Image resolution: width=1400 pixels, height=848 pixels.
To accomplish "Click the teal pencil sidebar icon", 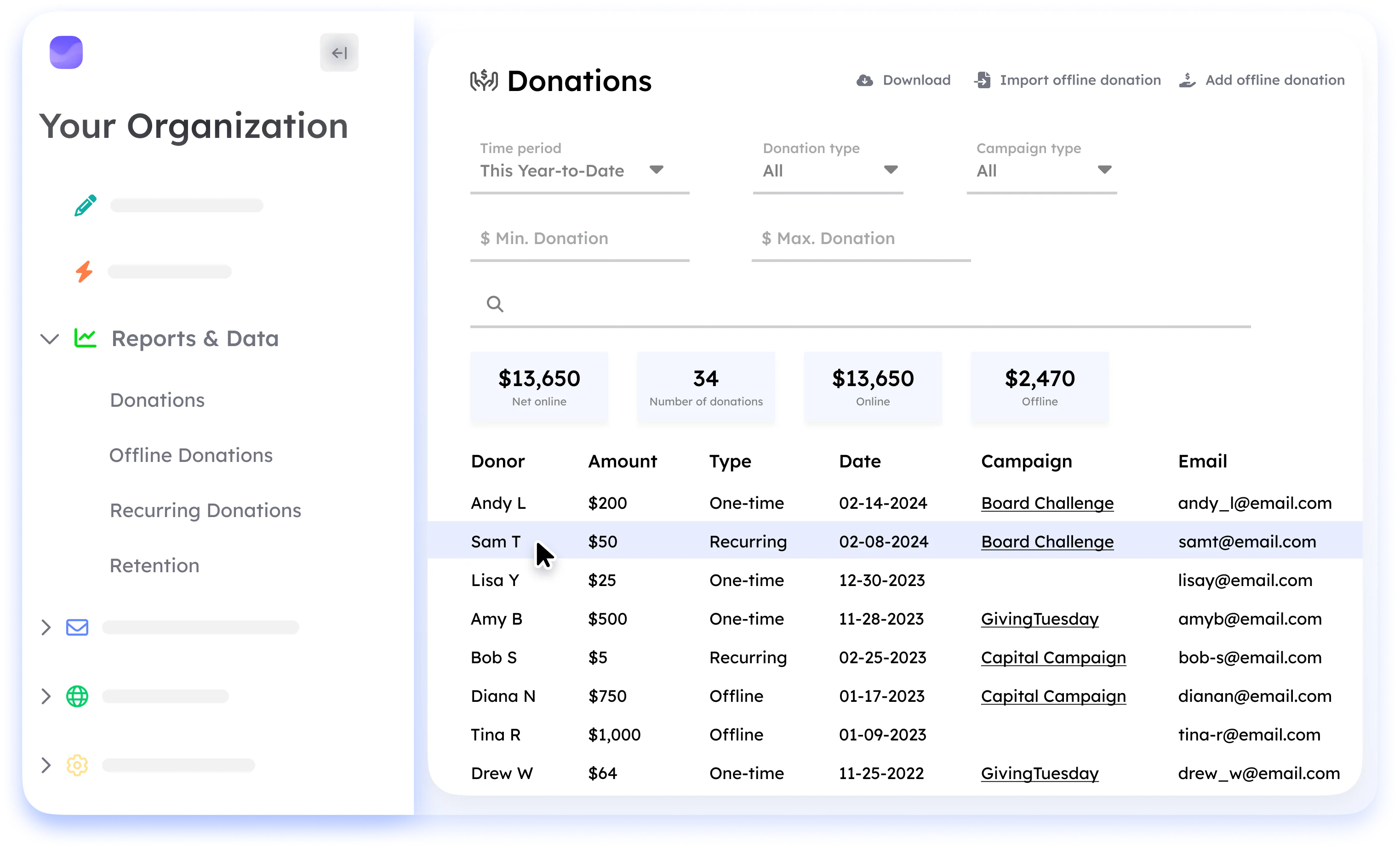I will click(85, 205).
